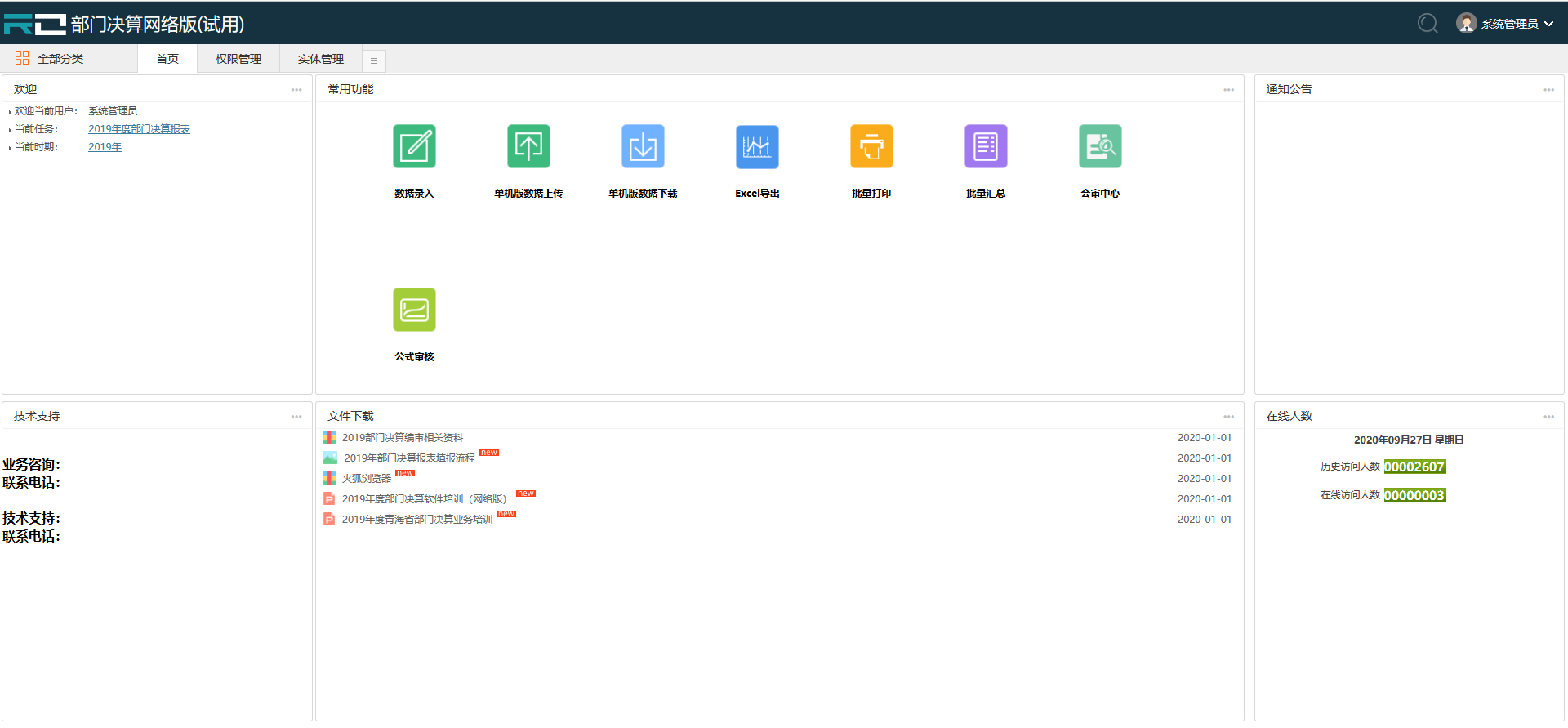Open the 数据录入 data entry icon
Screen dimensions: 1568x728
pos(414,147)
